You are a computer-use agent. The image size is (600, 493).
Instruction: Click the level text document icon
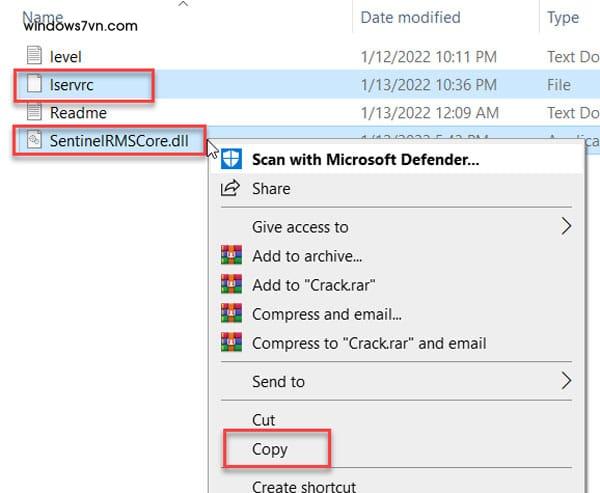[35, 57]
